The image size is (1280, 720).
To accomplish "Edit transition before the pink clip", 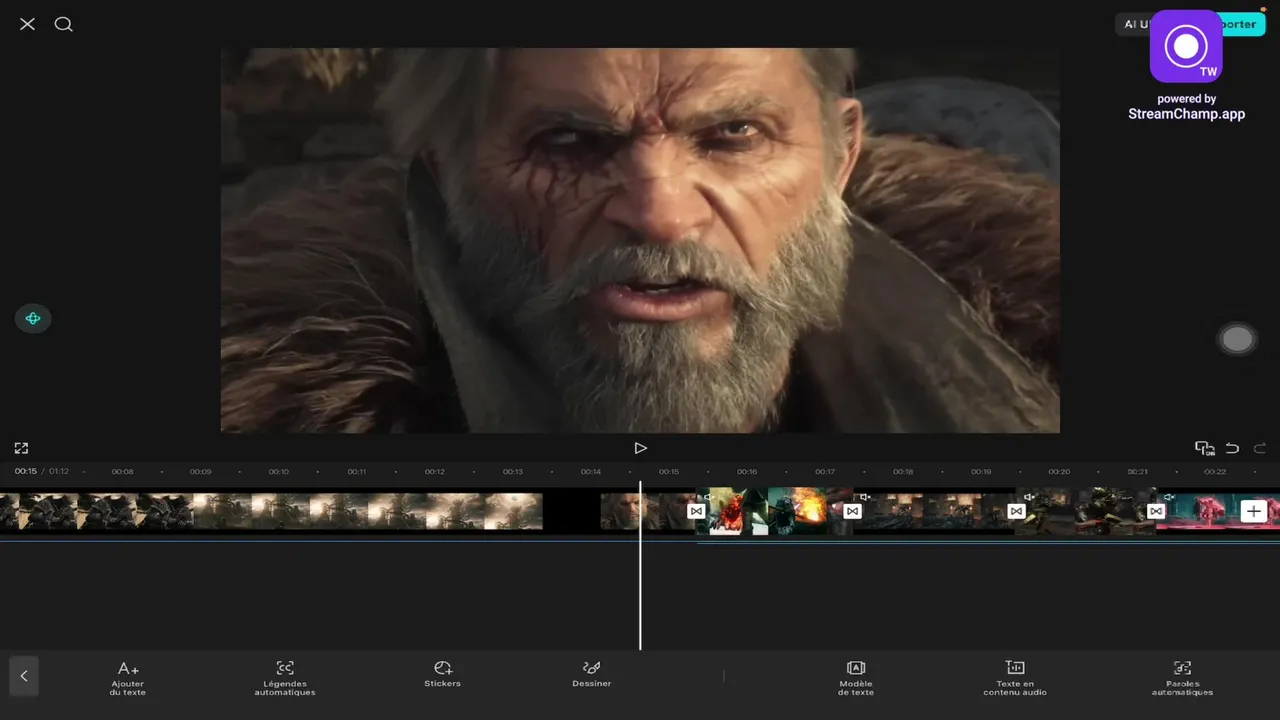I will coord(1156,511).
